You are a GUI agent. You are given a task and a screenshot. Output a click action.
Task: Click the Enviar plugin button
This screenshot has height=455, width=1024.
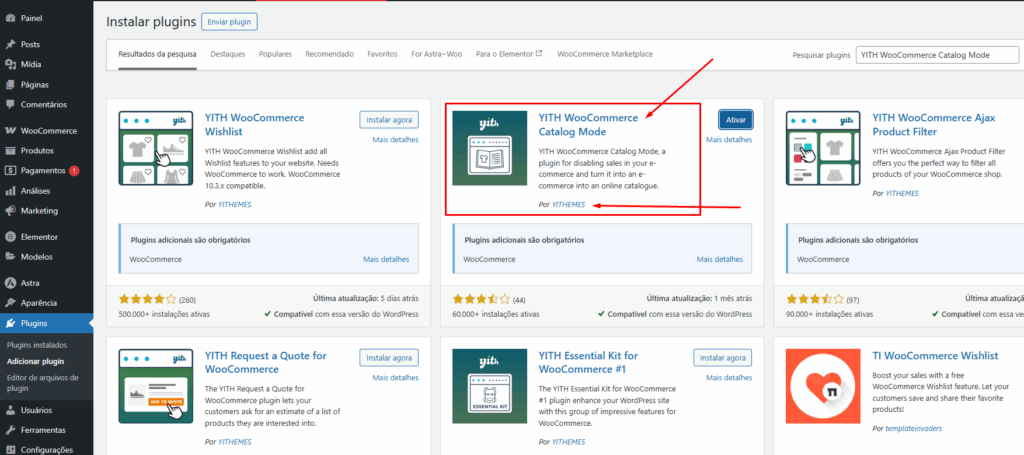click(x=230, y=22)
